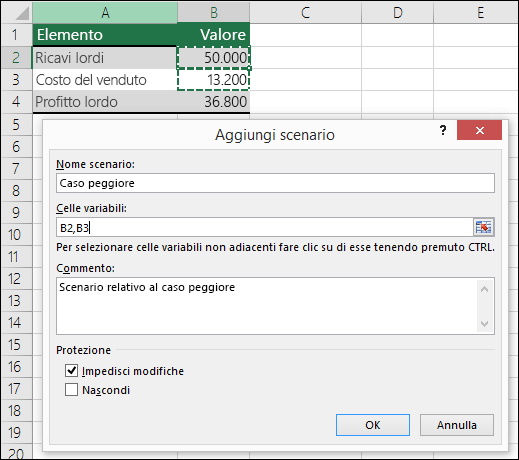Select row 19 header
519x460 pixels.
point(17,433)
